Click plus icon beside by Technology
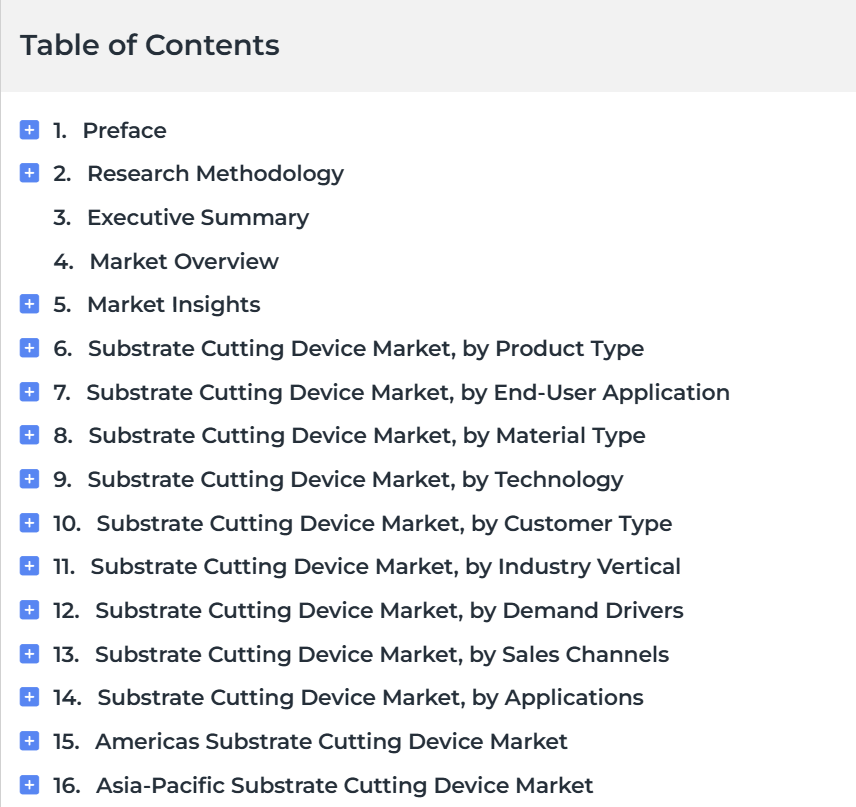Screen dimensions: 856x807 (29, 479)
